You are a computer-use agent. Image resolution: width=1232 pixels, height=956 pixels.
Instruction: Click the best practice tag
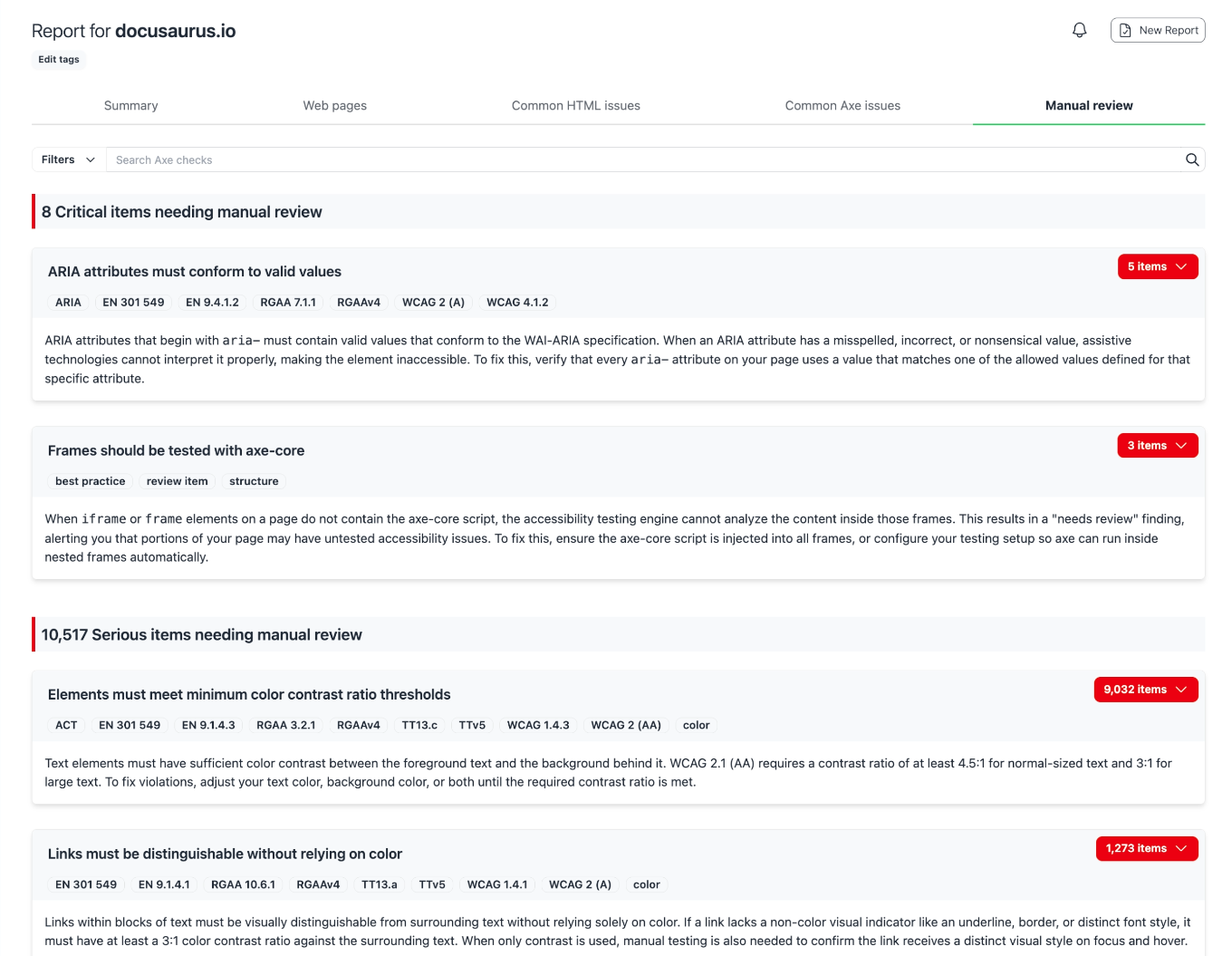point(91,481)
